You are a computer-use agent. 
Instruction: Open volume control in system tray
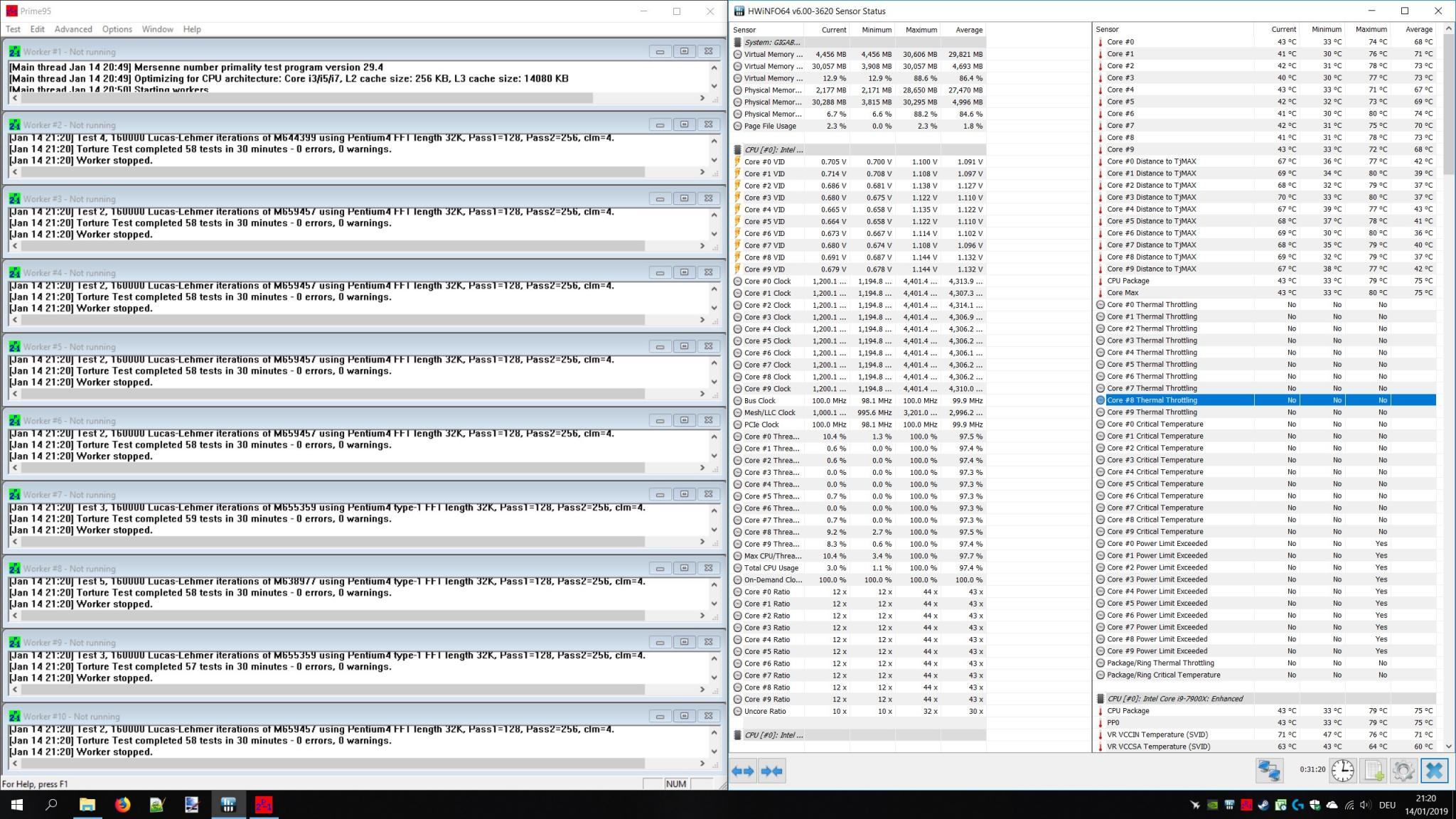click(x=1364, y=805)
